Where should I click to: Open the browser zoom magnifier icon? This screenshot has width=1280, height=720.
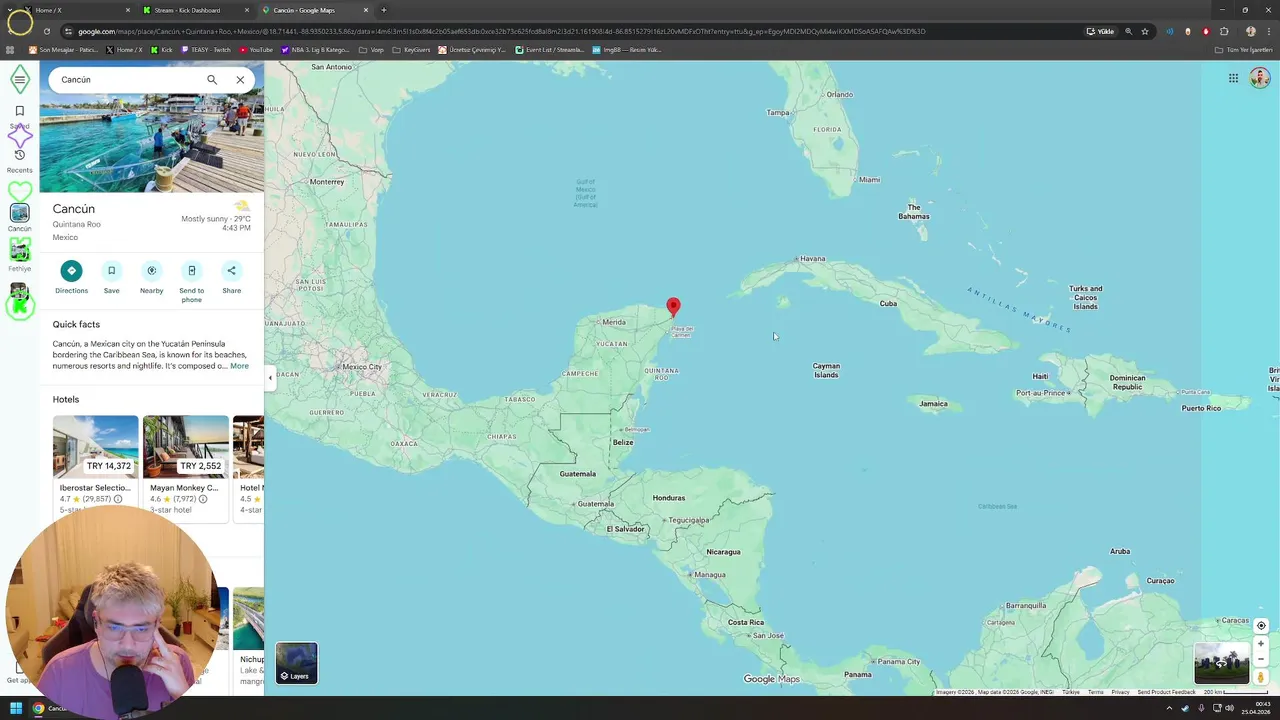coord(1129,31)
